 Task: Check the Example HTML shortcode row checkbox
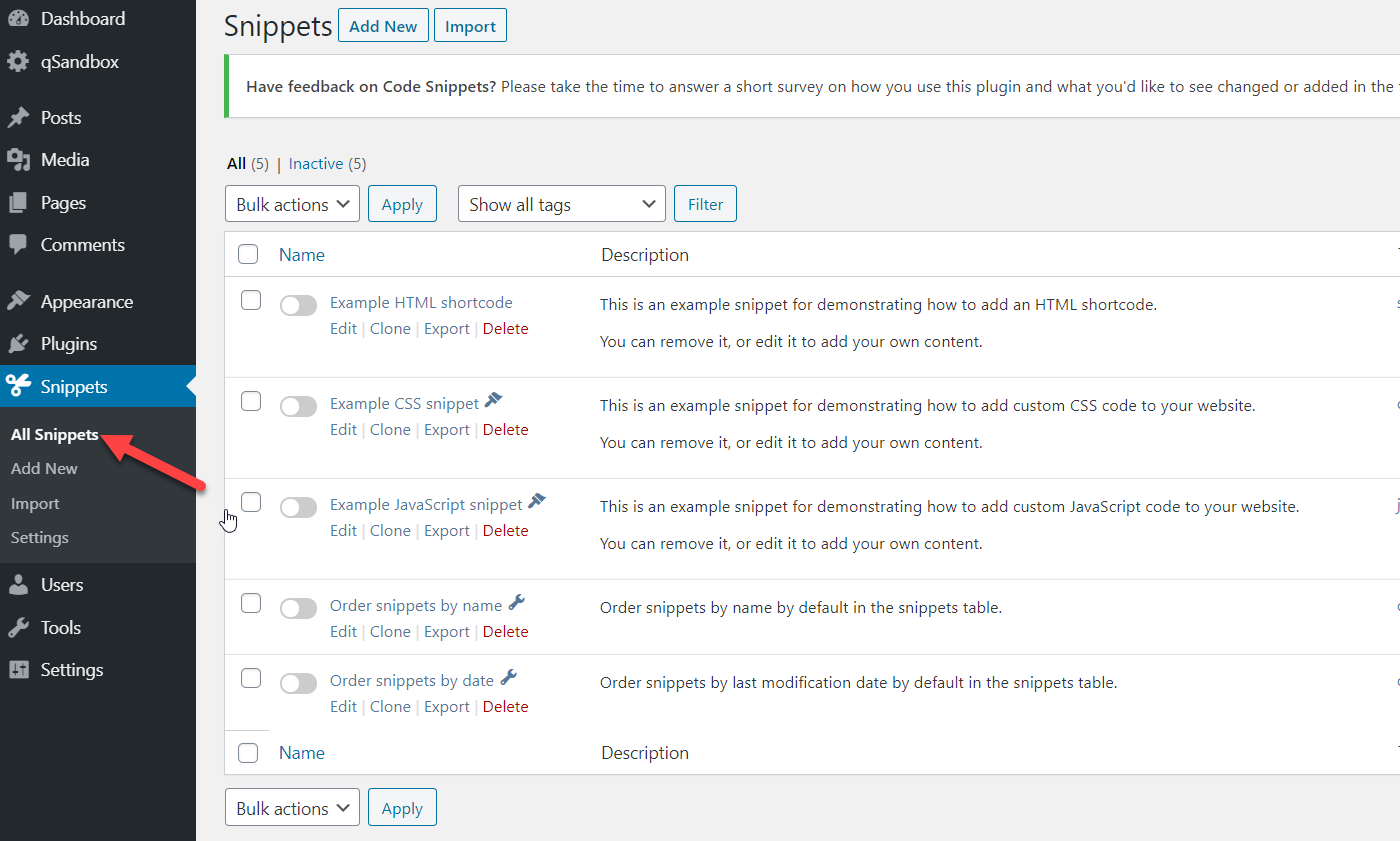point(251,300)
